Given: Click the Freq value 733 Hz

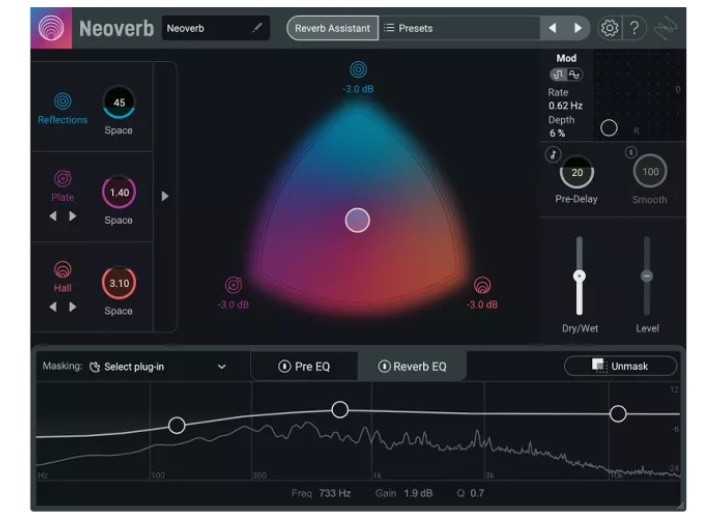Looking at the screenshot, I should pyautogui.click(x=335, y=493).
